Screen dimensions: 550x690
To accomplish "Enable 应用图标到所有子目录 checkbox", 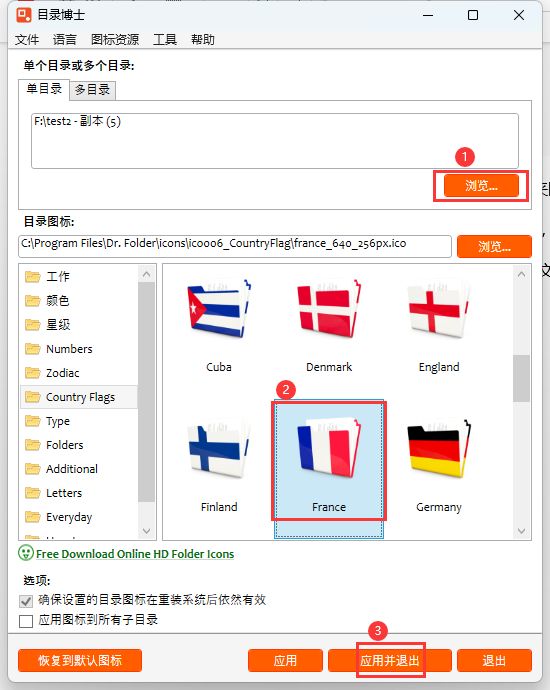I will click(26, 621).
